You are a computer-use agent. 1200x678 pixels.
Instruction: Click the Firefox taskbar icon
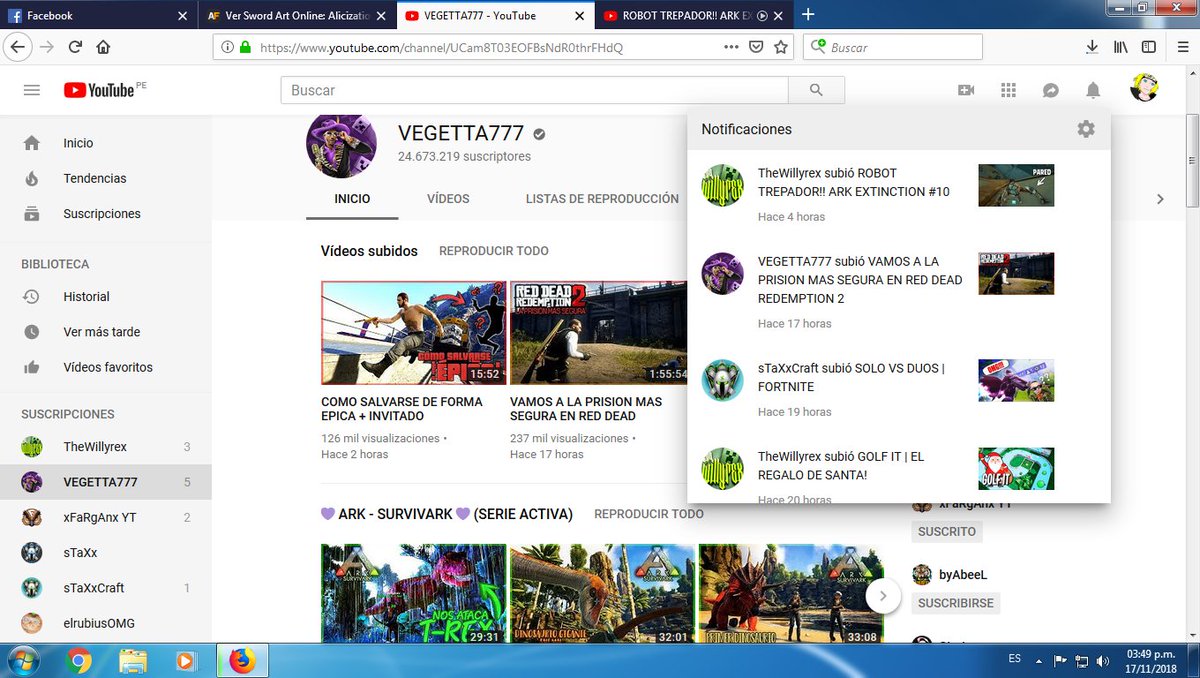point(241,660)
